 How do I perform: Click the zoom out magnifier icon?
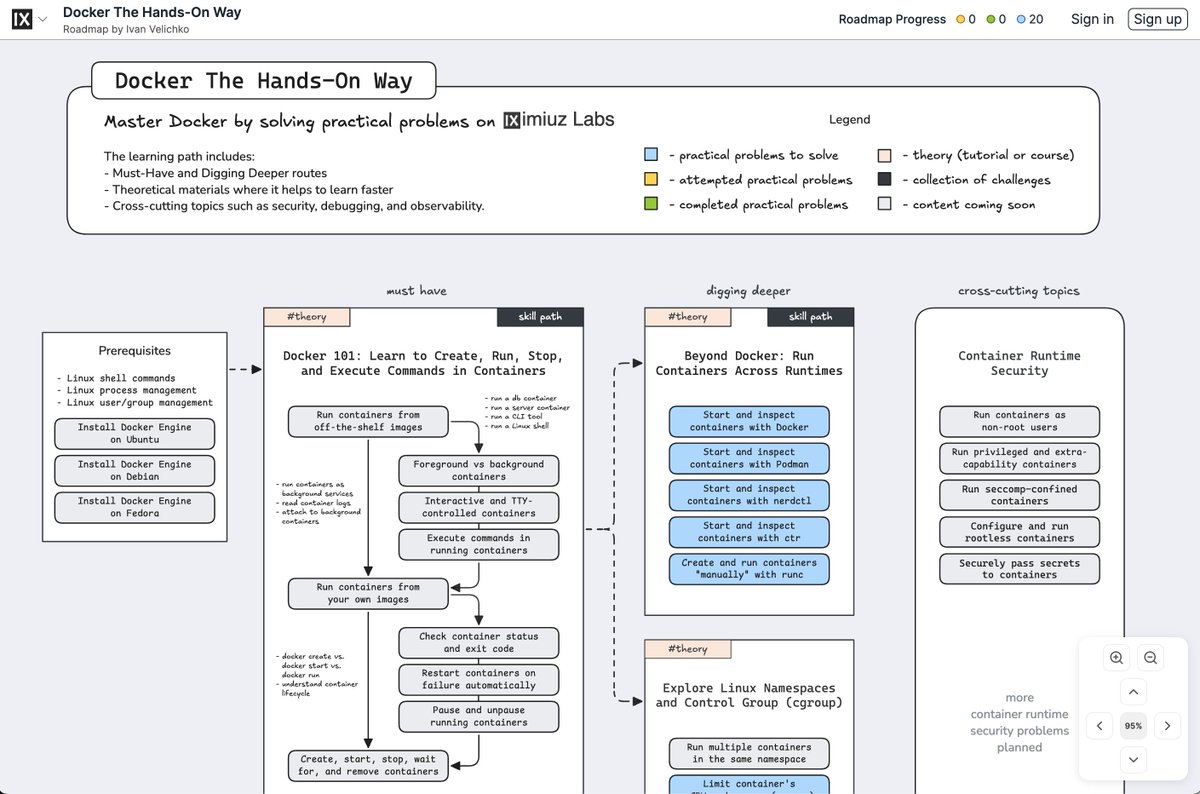pos(1150,657)
